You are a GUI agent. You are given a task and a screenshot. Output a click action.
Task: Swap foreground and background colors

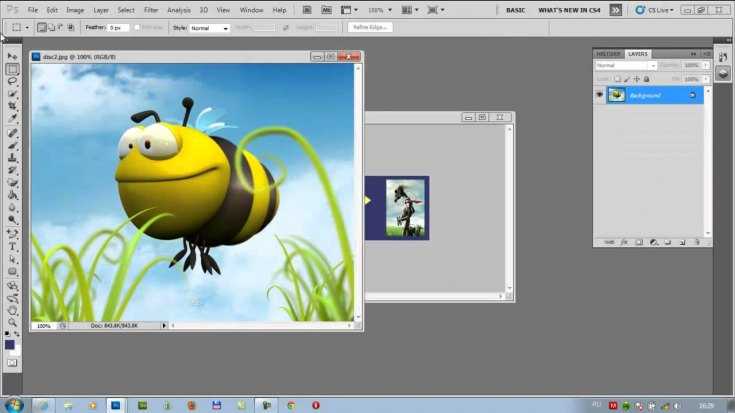click(x=17, y=334)
